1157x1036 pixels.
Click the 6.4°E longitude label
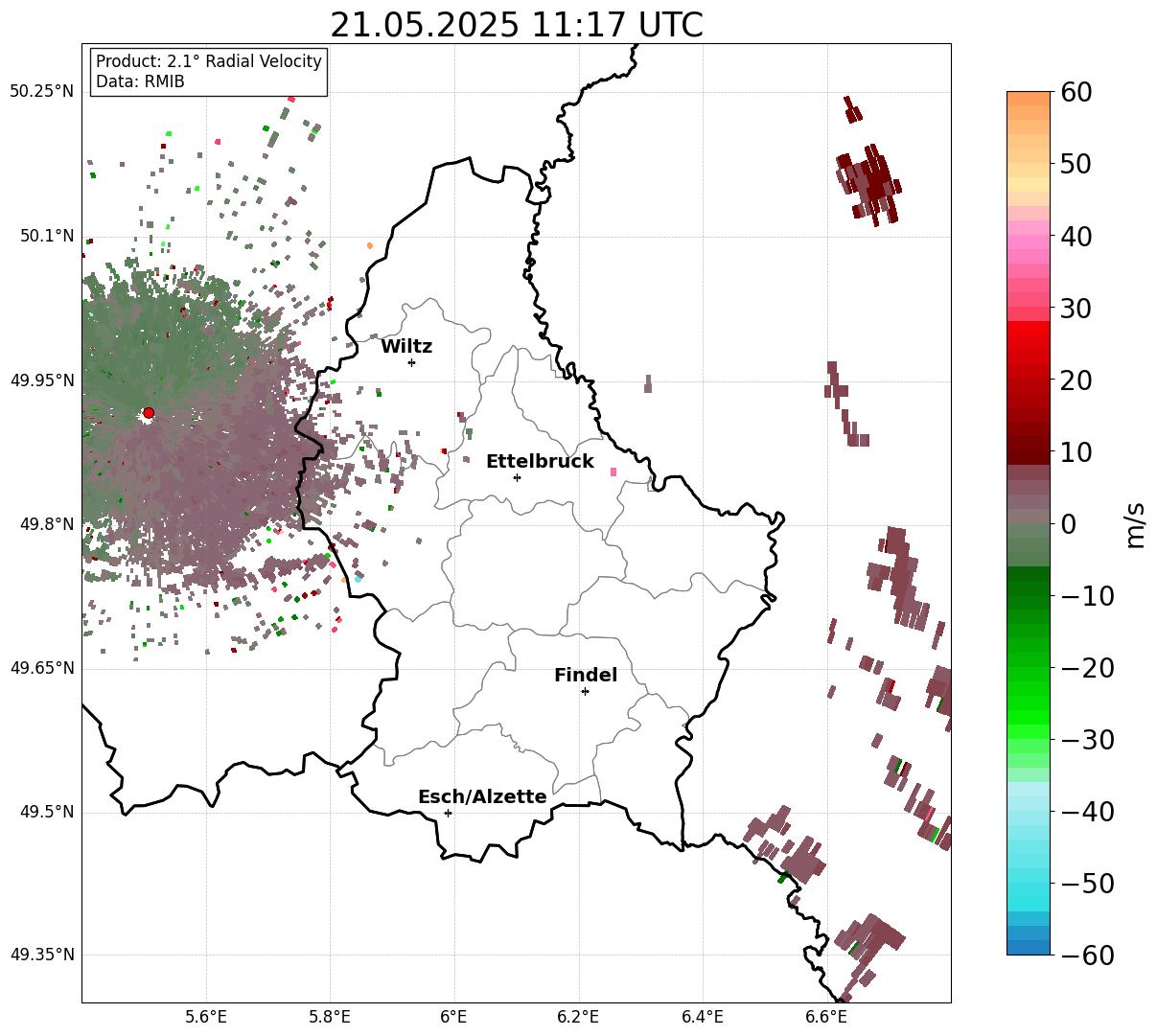click(703, 1016)
